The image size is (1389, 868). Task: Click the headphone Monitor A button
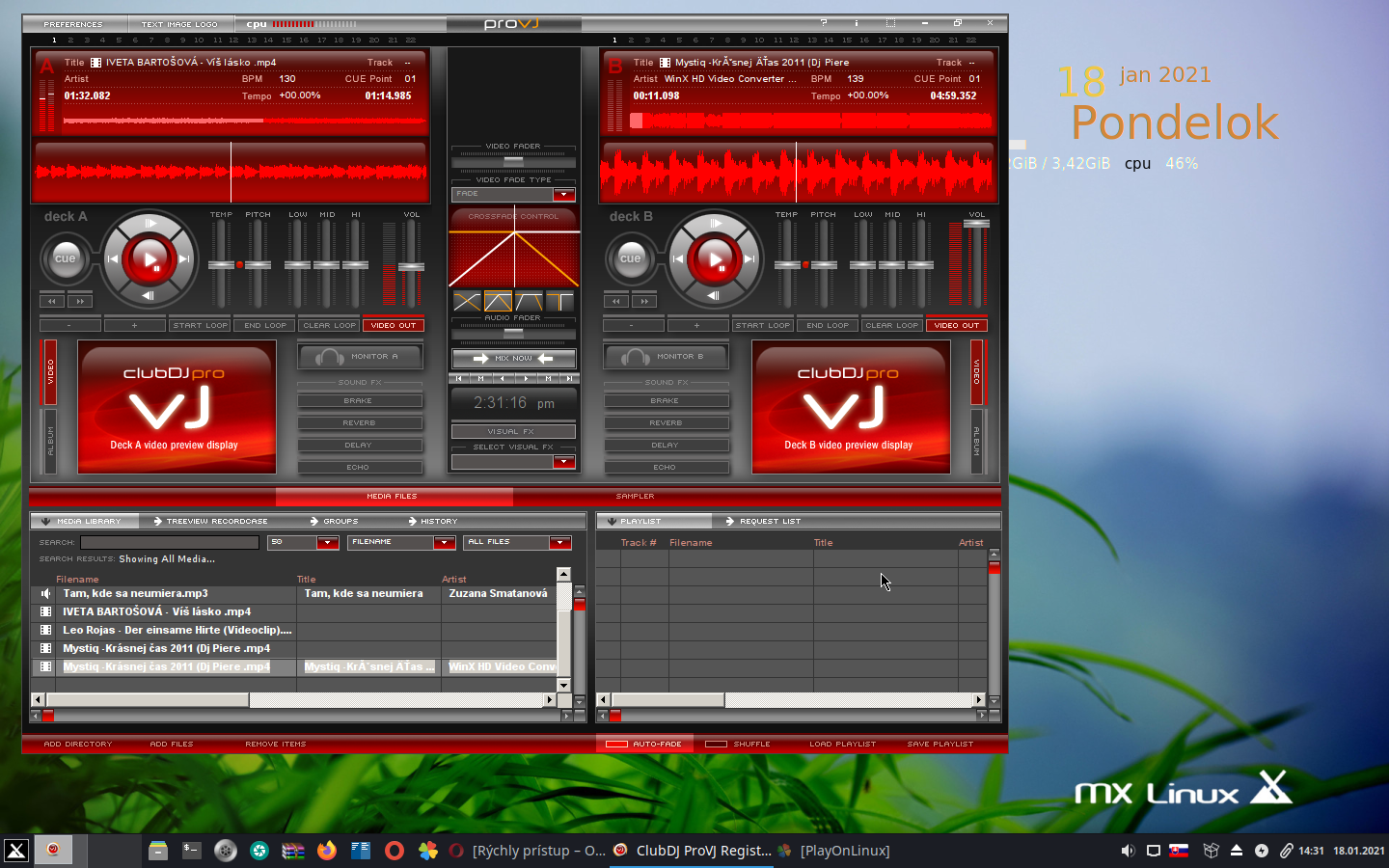[x=361, y=357]
